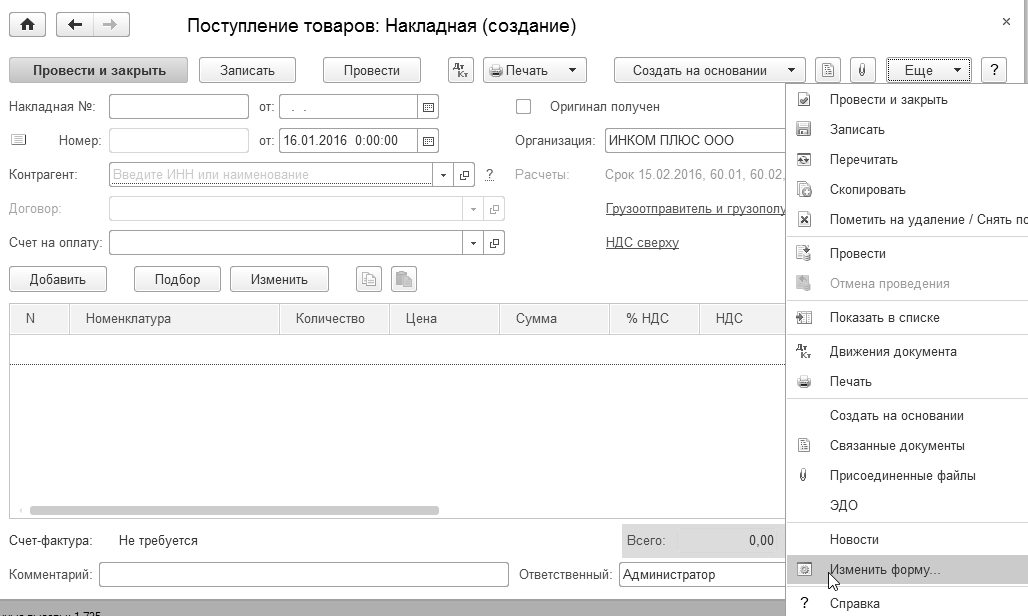
Task: Click the Цена column header
Action: click(x=445, y=318)
